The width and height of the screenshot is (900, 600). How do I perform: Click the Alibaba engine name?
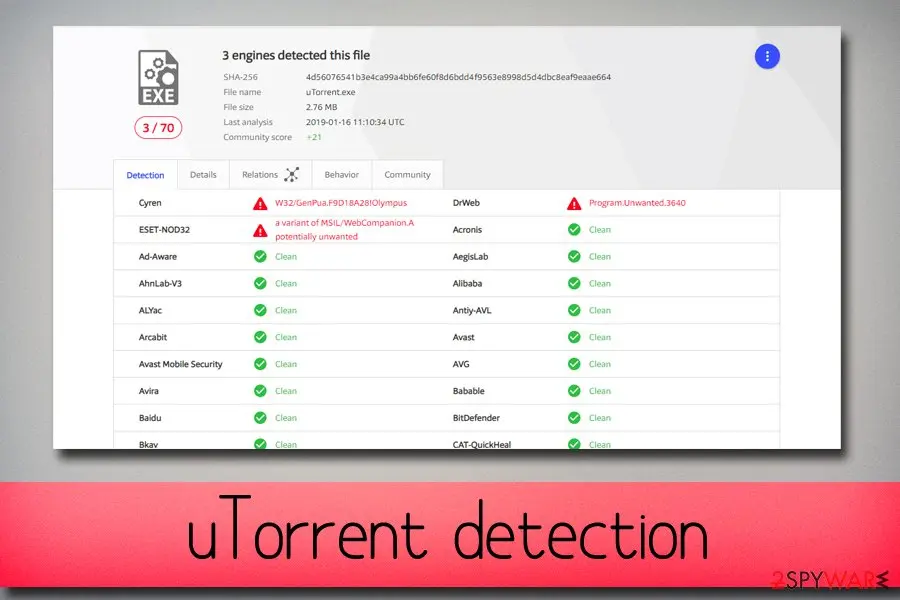tap(467, 283)
